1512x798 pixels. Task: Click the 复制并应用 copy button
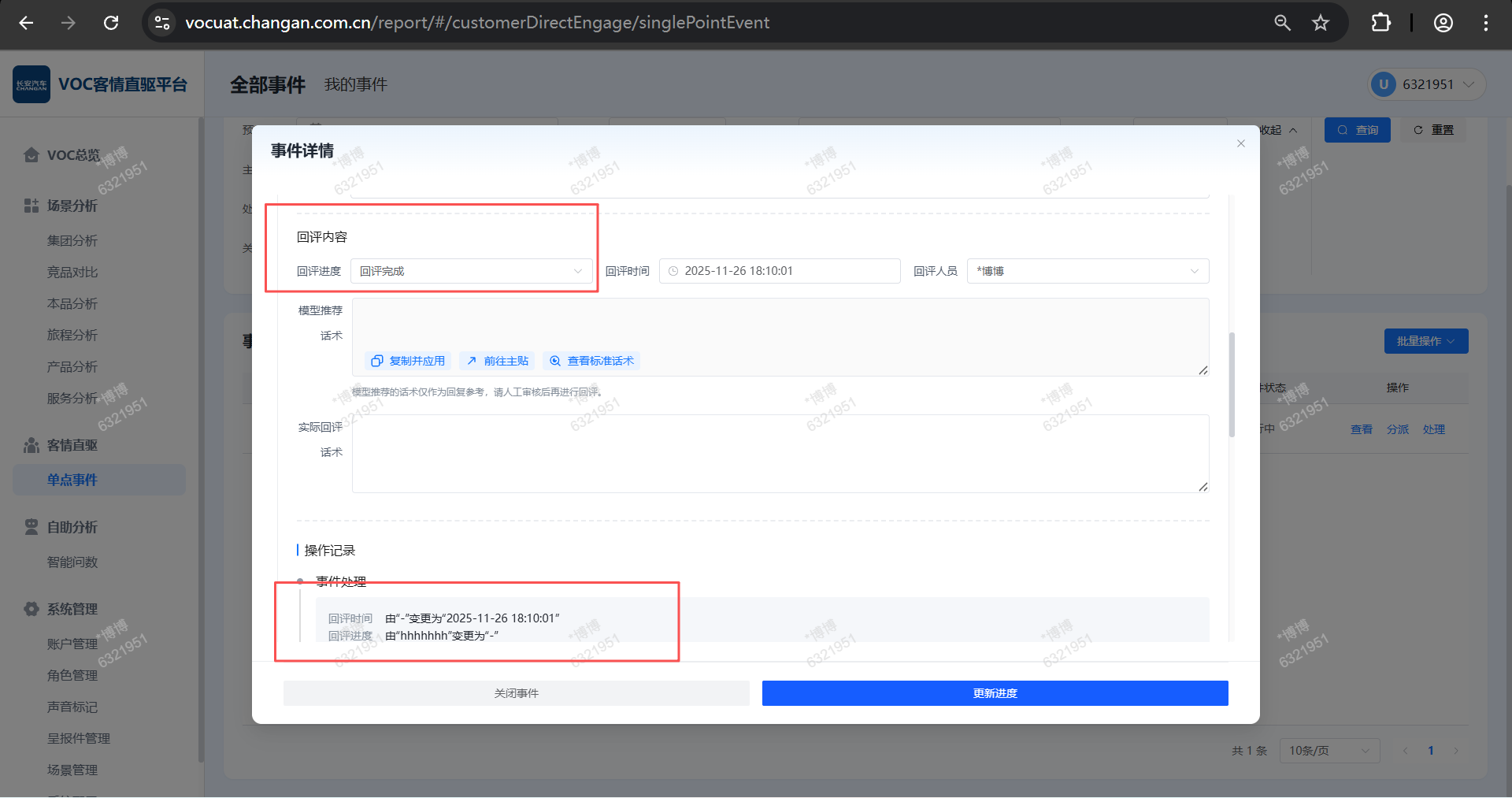(408, 361)
